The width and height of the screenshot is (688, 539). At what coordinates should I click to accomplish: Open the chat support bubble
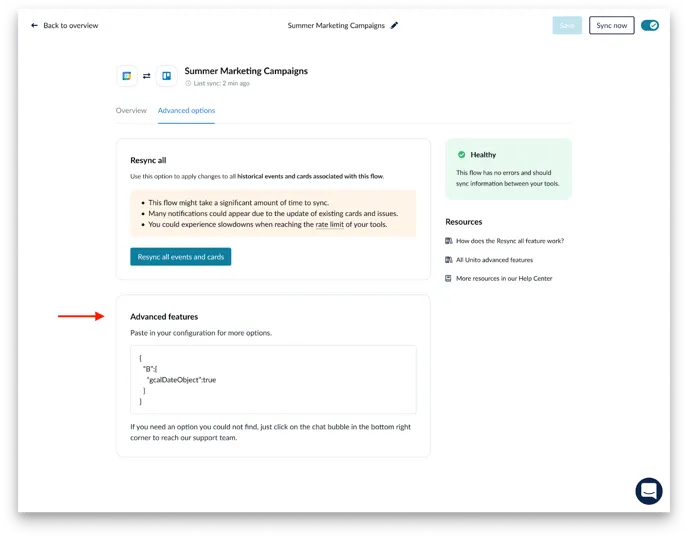tap(648, 491)
